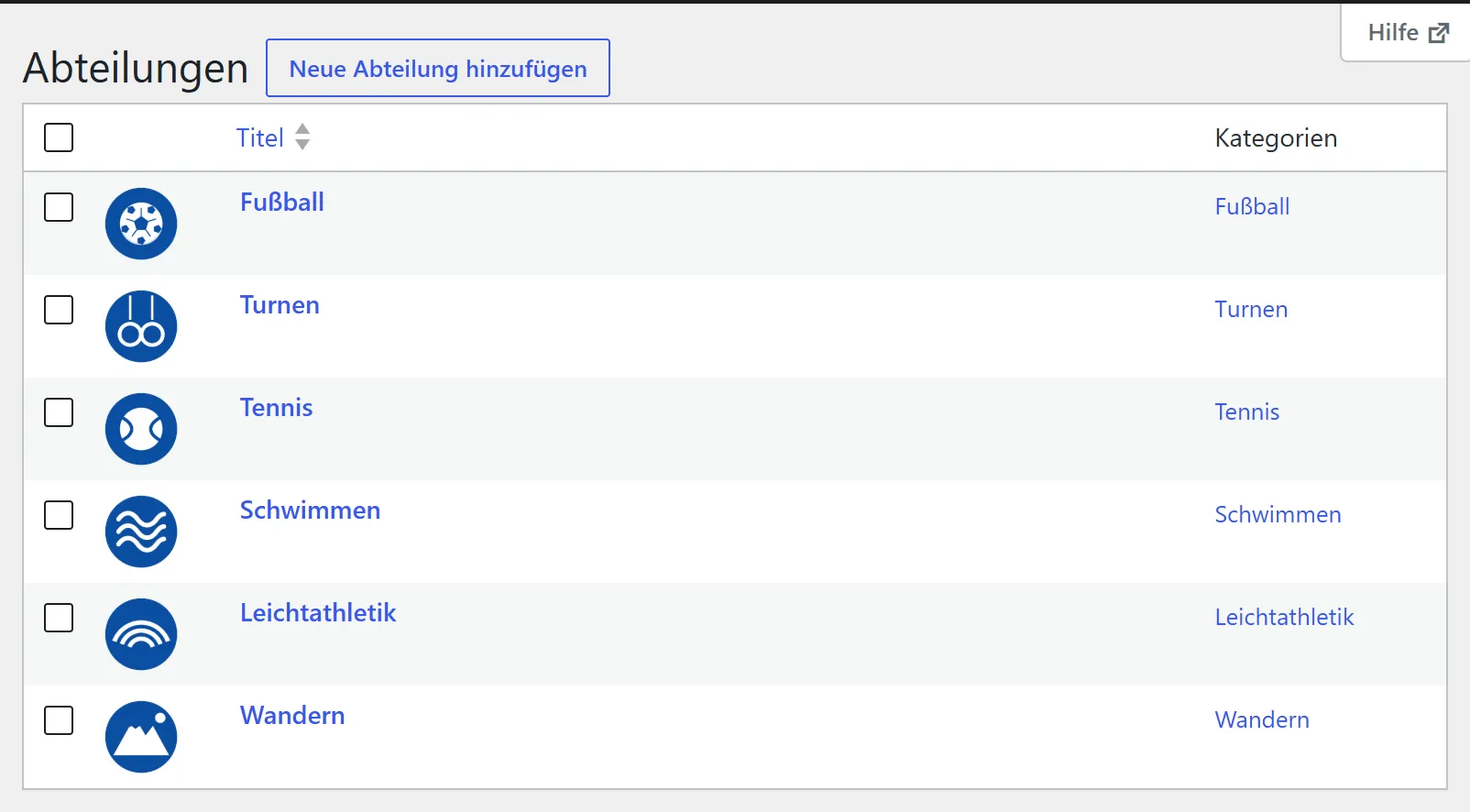The height and width of the screenshot is (812, 1470).
Task: Click the Tennis ball icon
Action: [x=141, y=429]
